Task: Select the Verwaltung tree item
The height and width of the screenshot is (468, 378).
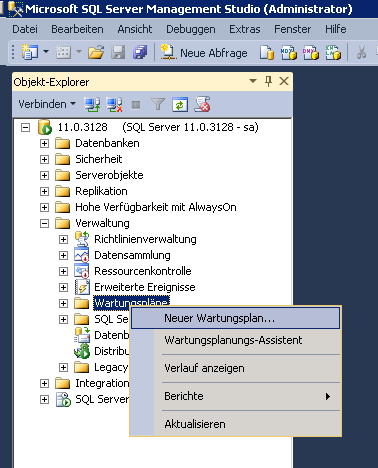Action: coord(102,223)
